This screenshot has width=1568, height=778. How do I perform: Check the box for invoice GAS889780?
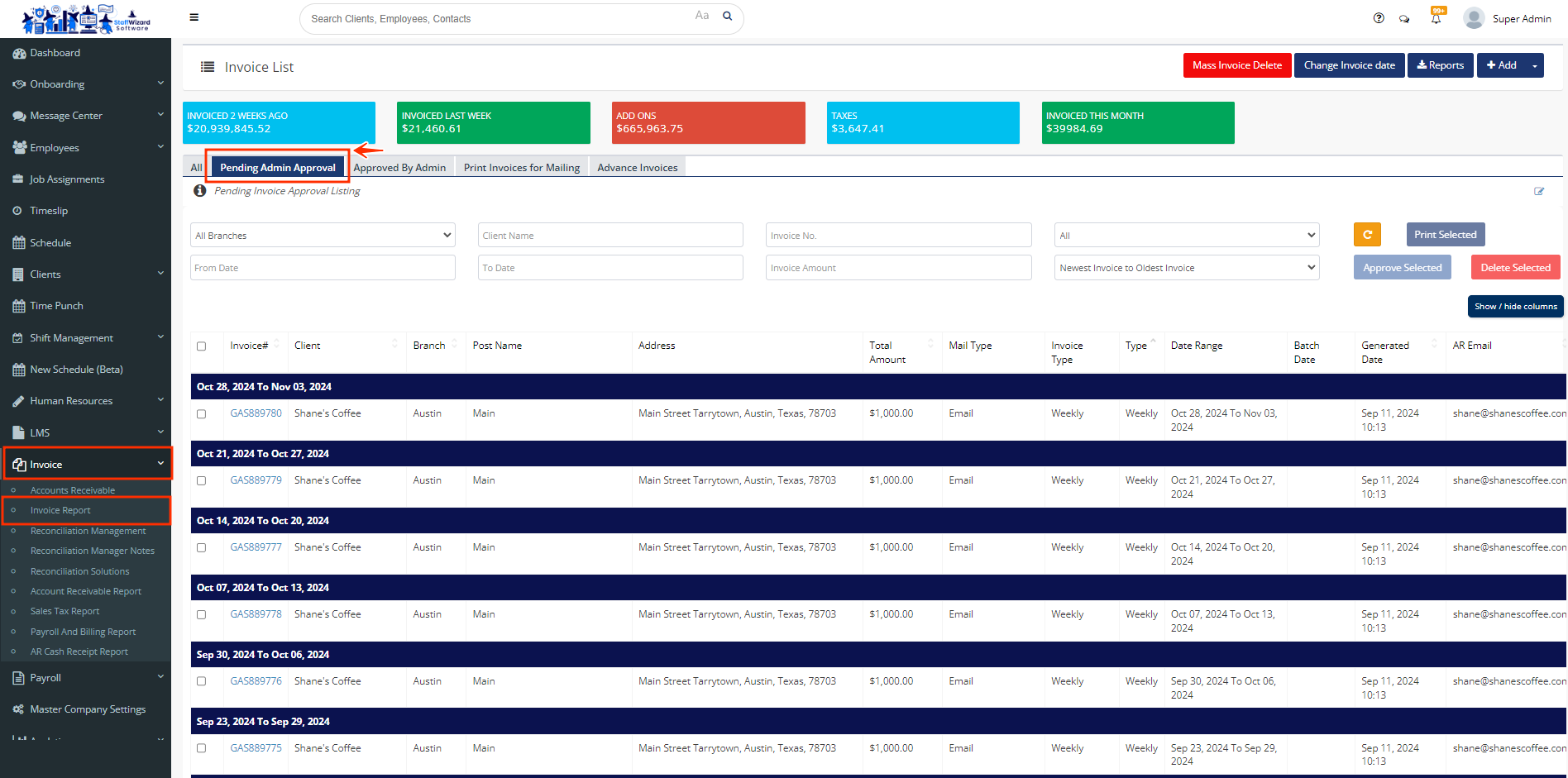(202, 414)
